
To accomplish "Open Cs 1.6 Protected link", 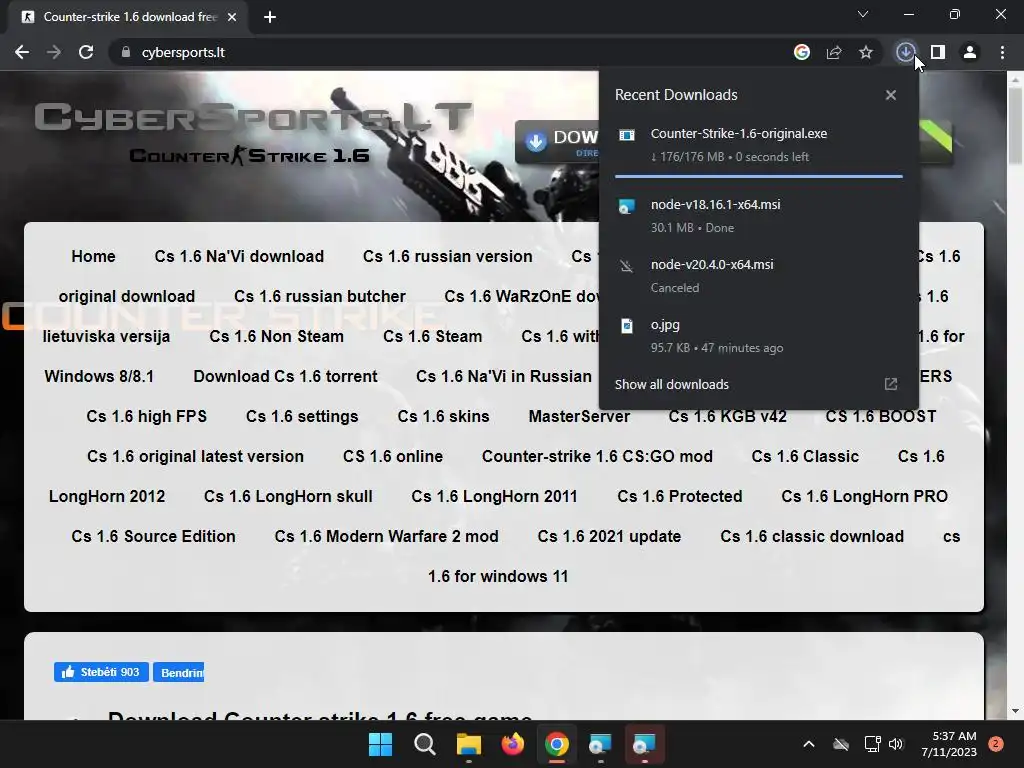I will pyautogui.click(x=680, y=496).
